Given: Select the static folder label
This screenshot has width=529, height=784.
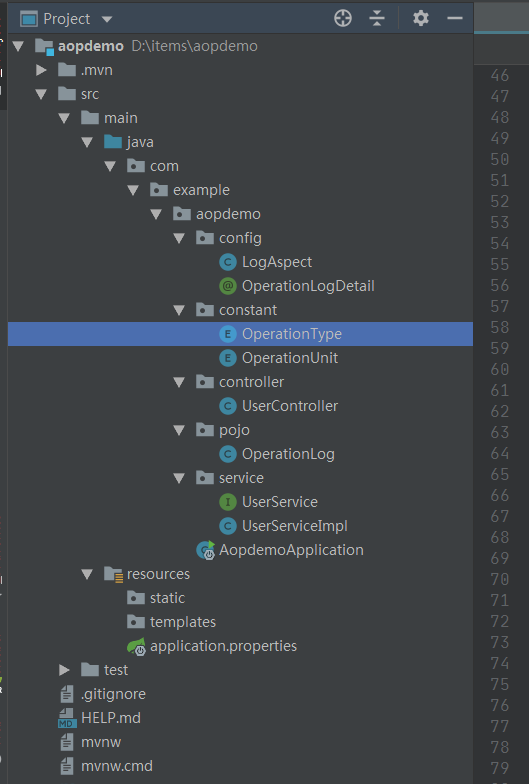Looking at the screenshot, I should pos(168,598).
